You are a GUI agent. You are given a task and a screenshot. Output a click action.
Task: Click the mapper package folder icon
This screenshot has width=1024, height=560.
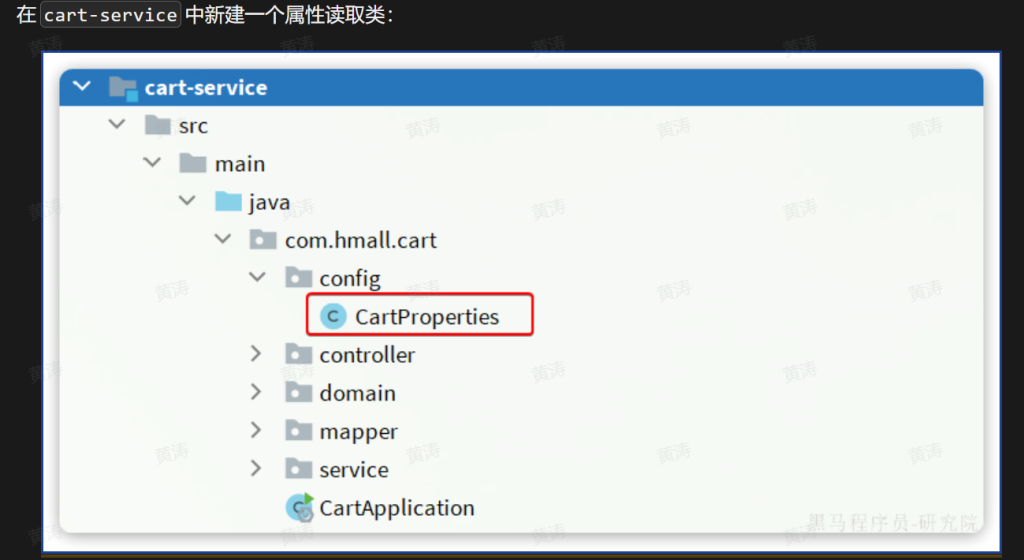[x=299, y=431]
